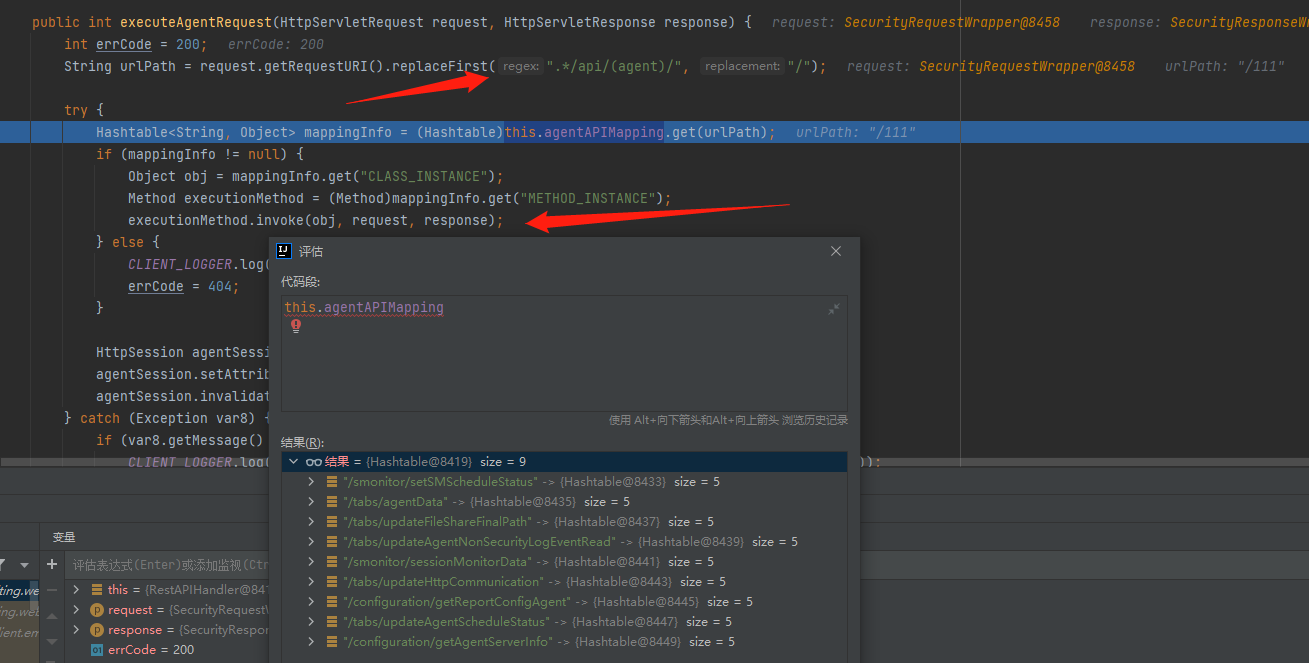Viewport: 1309px width, 663px height.
Task: Expand the "/smonitor/sessionMonitorData" entry
Action: click(x=311, y=562)
